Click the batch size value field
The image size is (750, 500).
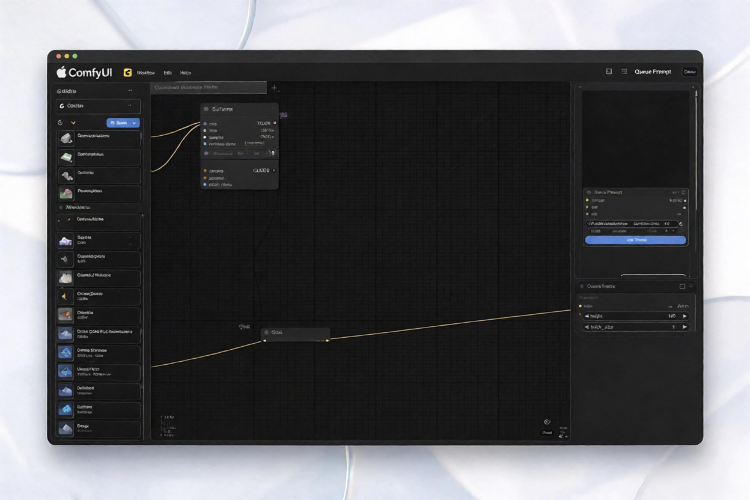[x=636, y=327]
